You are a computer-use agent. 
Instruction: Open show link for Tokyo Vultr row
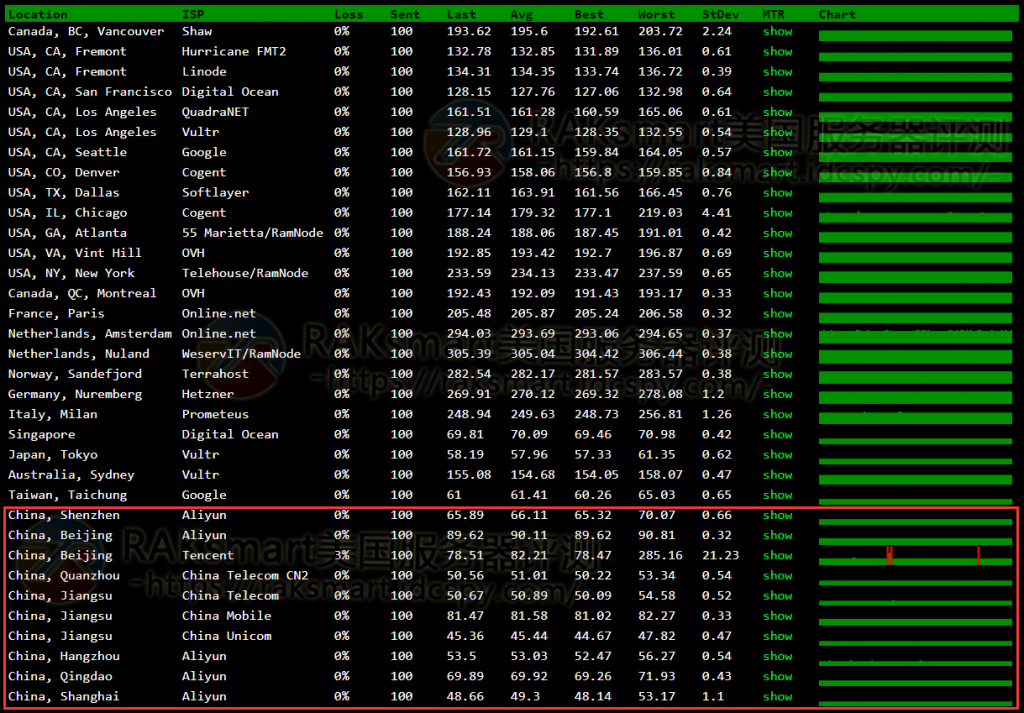pyautogui.click(x=777, y=454)
